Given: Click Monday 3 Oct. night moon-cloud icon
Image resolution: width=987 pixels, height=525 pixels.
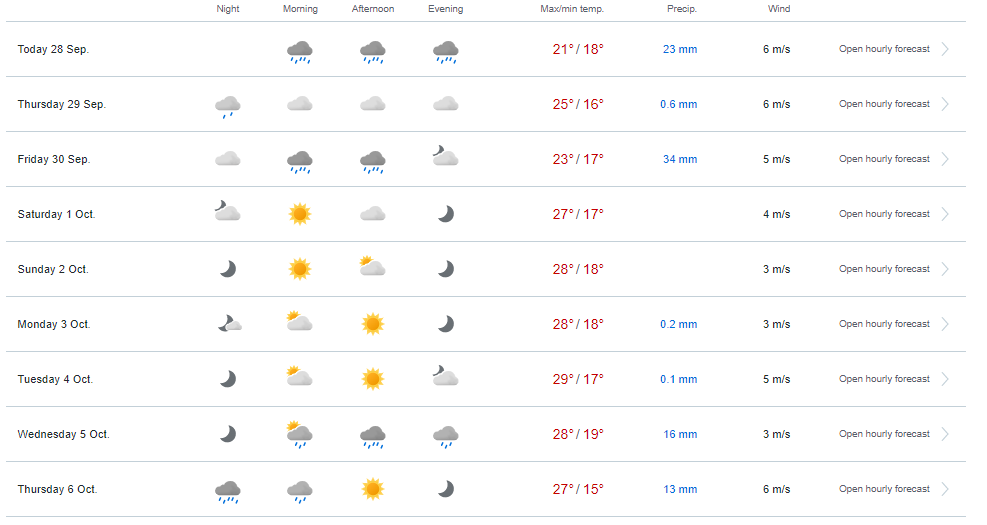Looking at the screenshot, I should pos(229,324).
